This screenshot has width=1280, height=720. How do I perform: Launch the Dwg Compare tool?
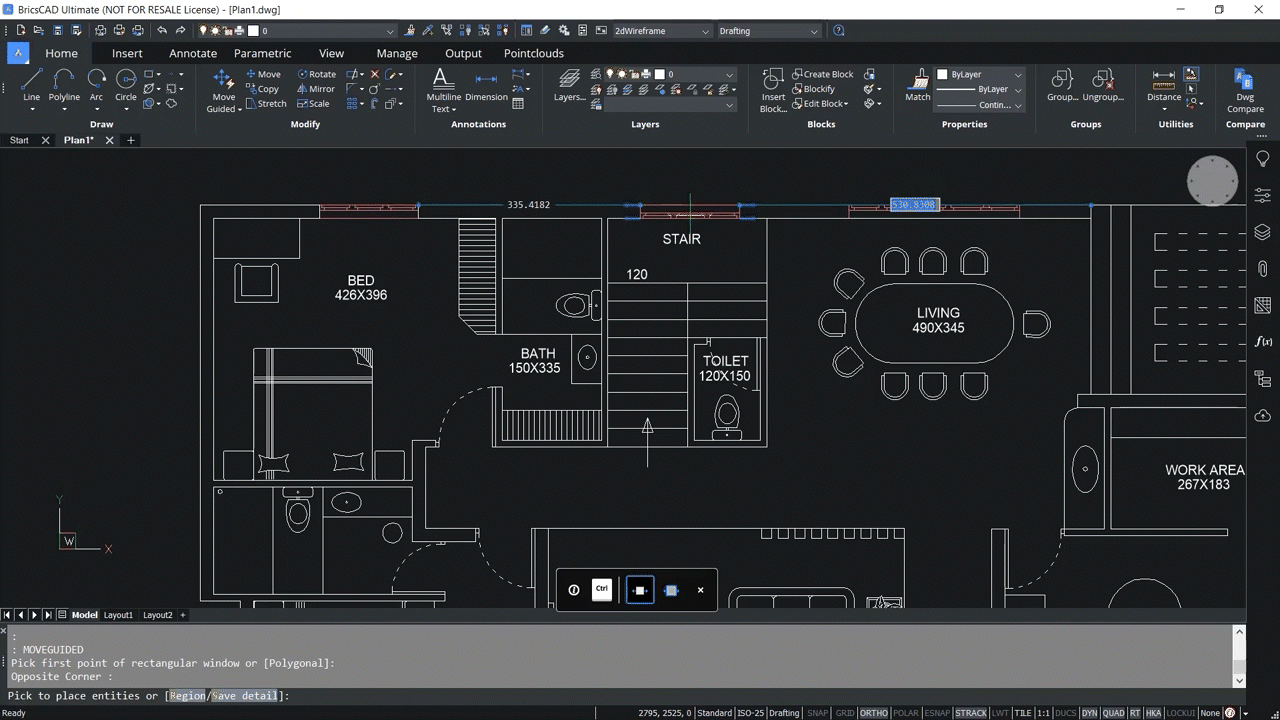pyautogui.click(x=1244, y=90)
